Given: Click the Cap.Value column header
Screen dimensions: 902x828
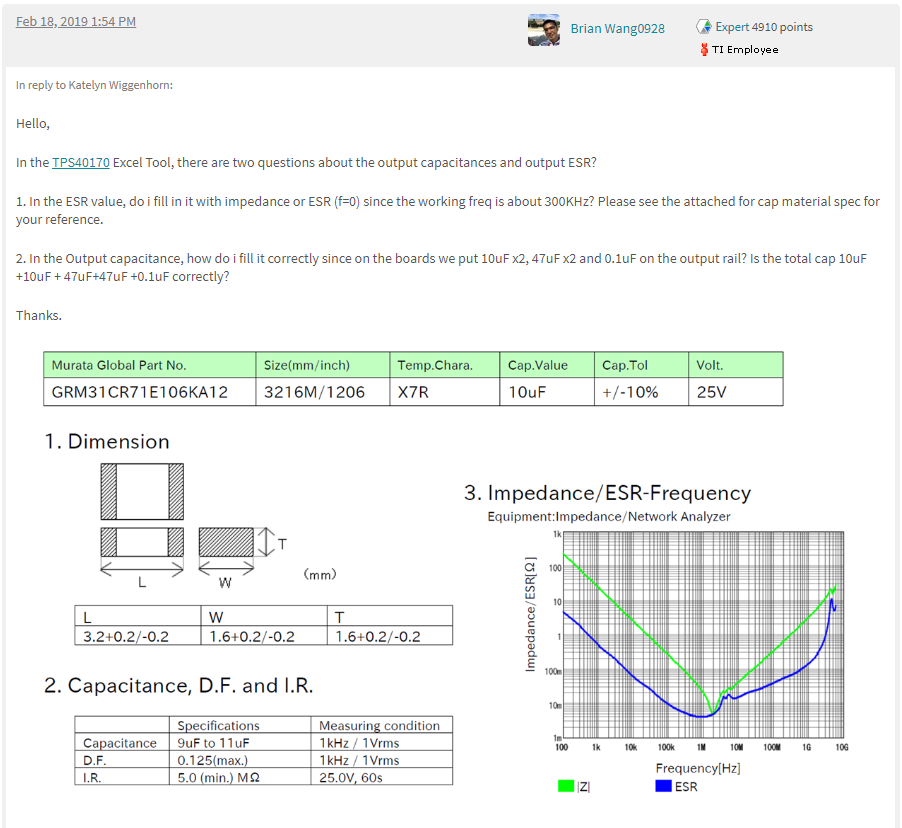Looking at the screenshot, I should tap(546, 365).
